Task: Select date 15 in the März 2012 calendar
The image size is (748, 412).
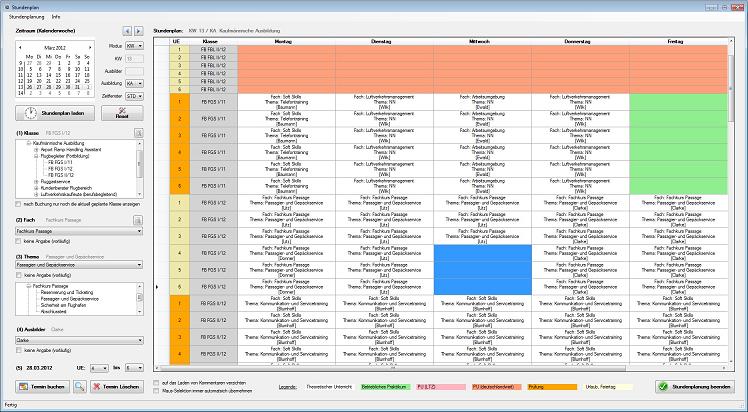Action: click(58, 75)
